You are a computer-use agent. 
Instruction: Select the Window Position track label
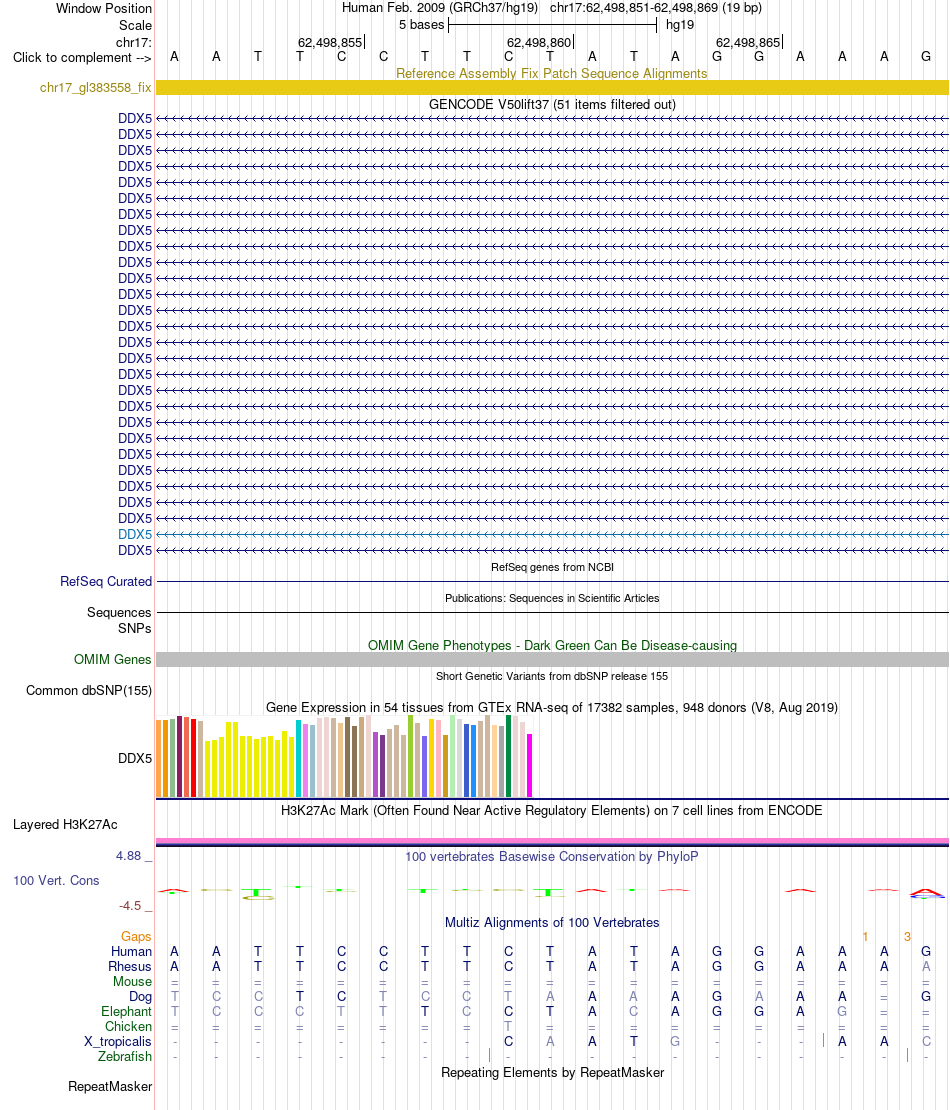(x=104, y=8)
